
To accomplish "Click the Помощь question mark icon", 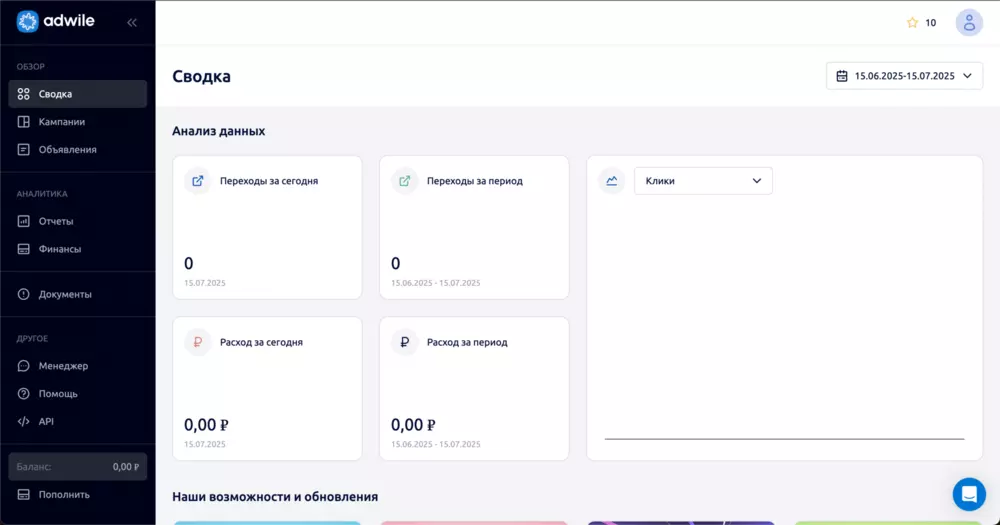I will (x=24, y=394).
